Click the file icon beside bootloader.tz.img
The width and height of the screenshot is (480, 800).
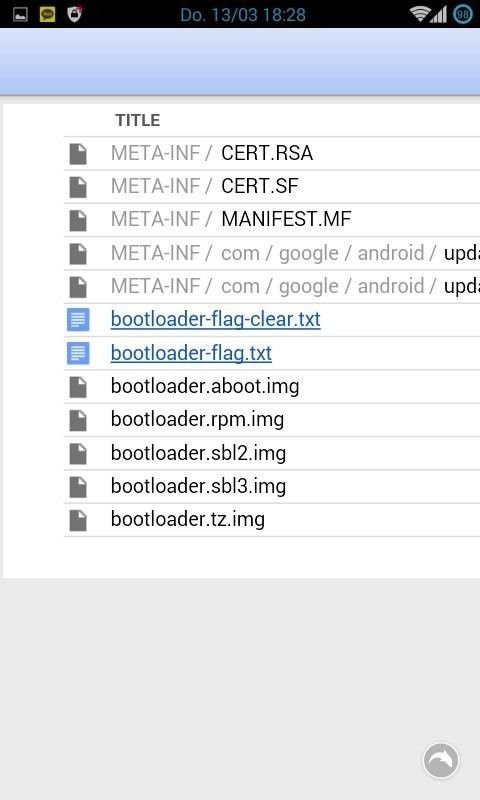point(78,520)
